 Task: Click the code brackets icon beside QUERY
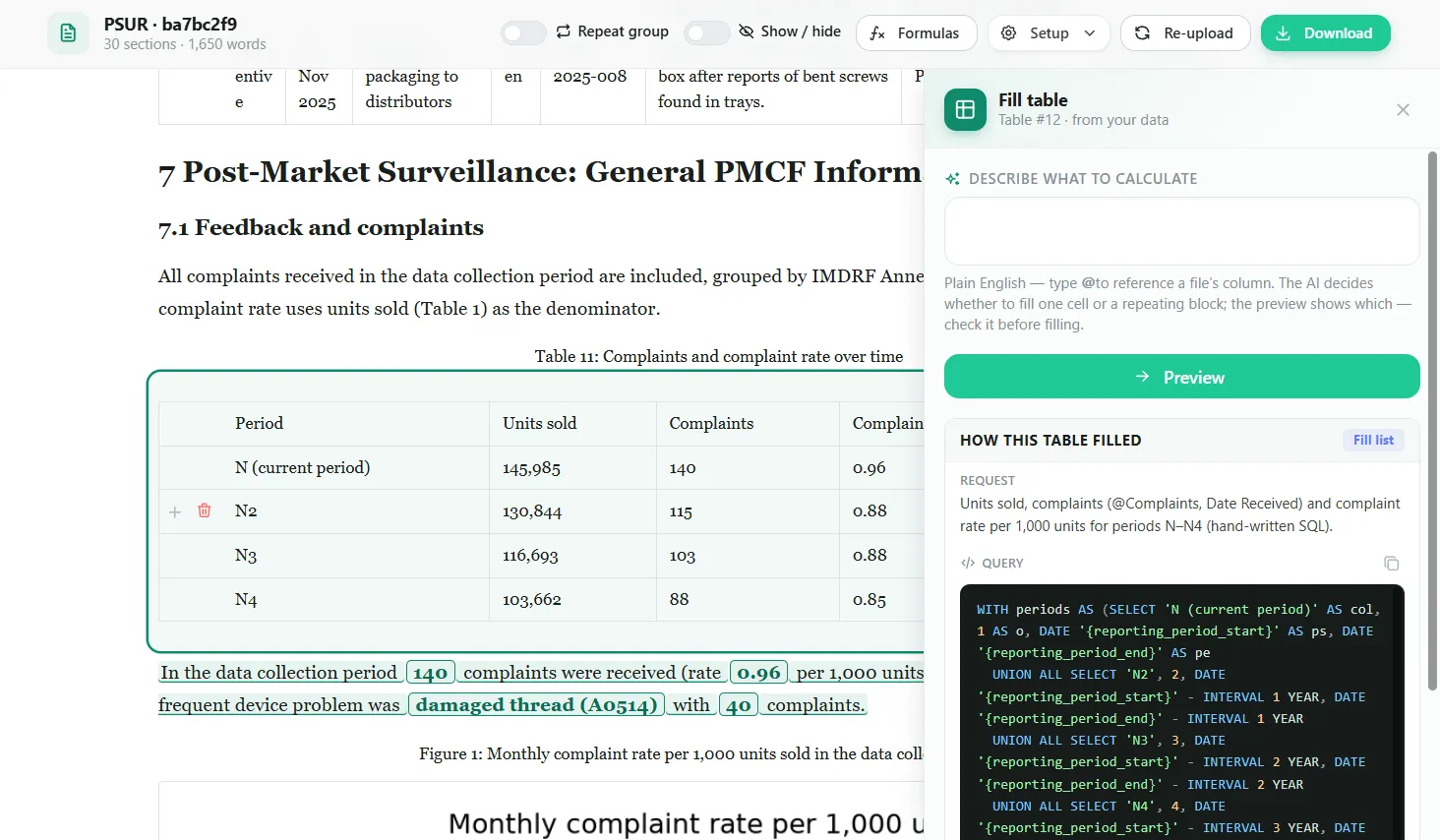click(968, 564)
